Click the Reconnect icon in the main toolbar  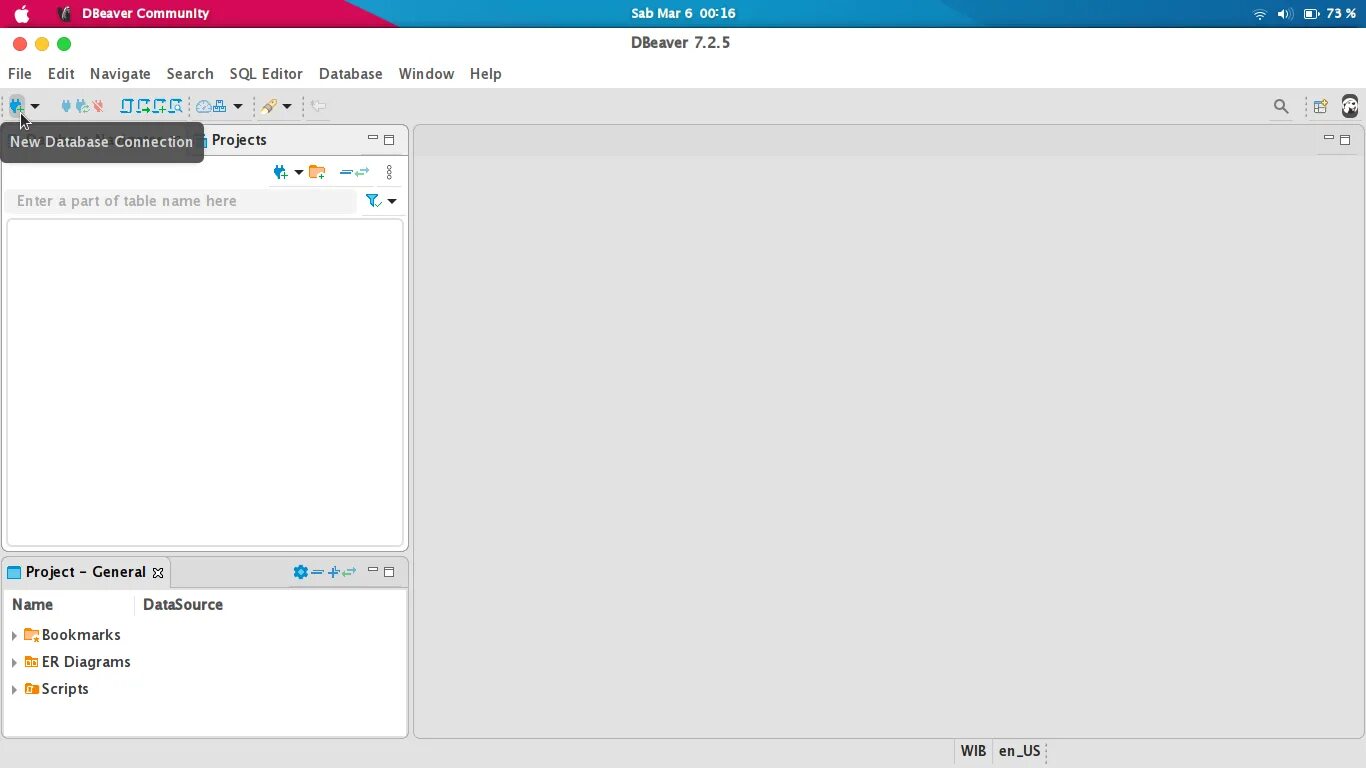coord(82,106)
